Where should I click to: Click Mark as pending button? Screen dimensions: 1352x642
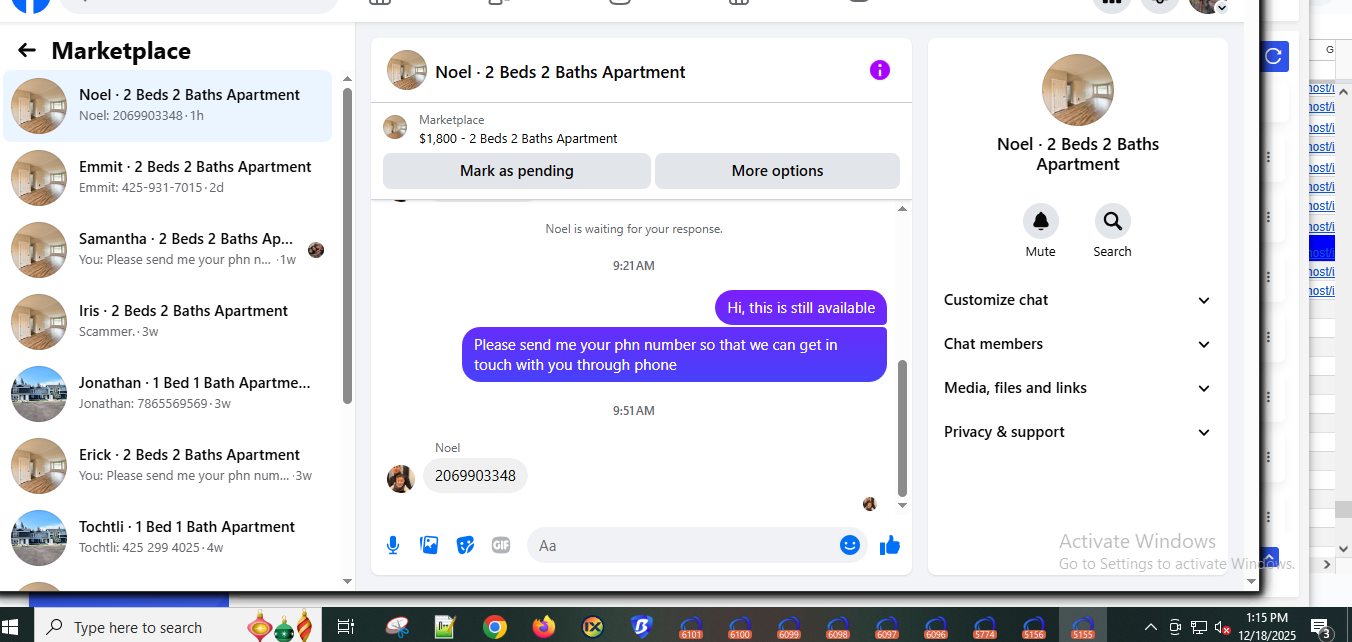click(517, 171)
